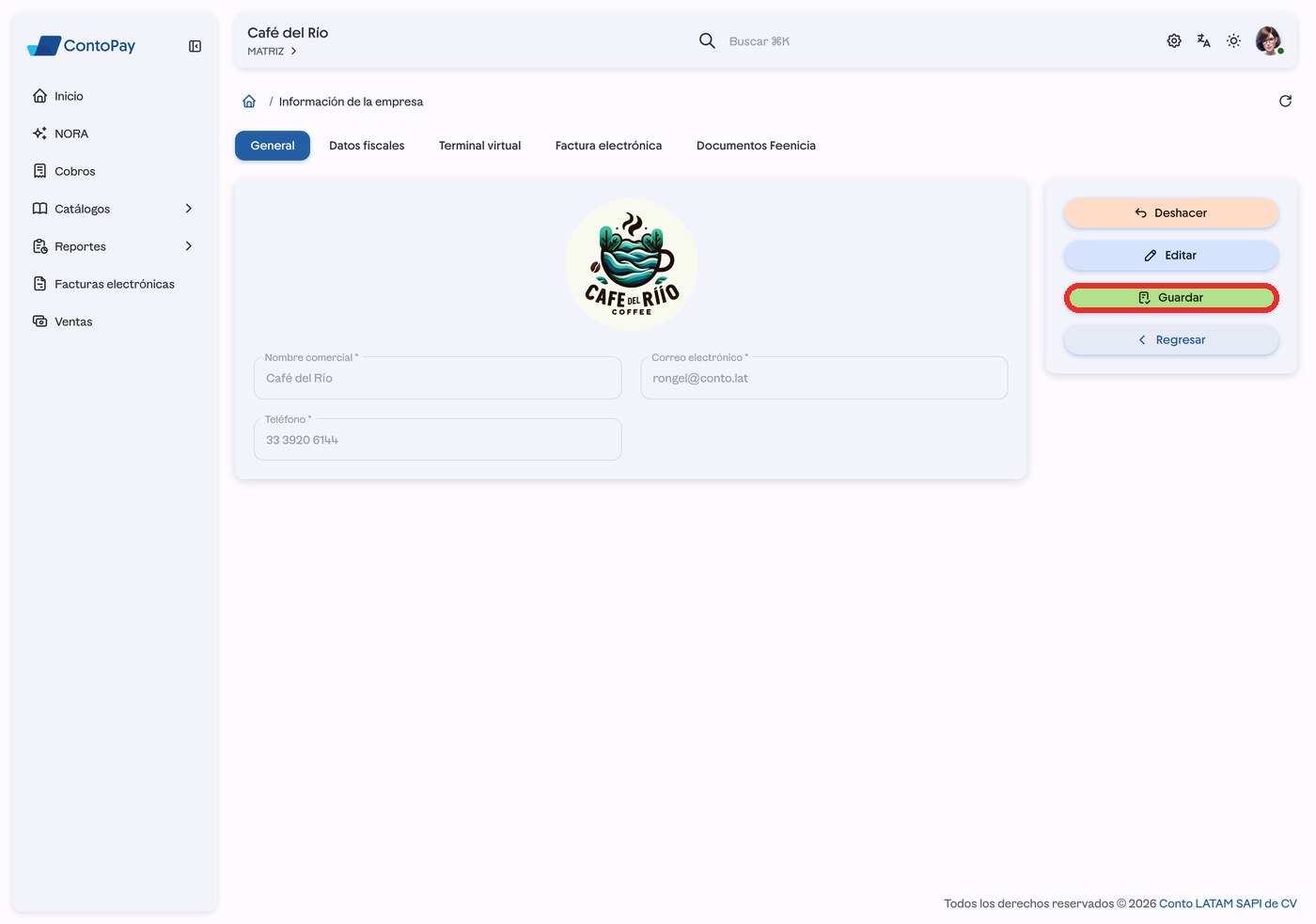Go back with Regresar button
Image resolution: width=1316 pixels, height=924 pixels.
click(1171, 340)
